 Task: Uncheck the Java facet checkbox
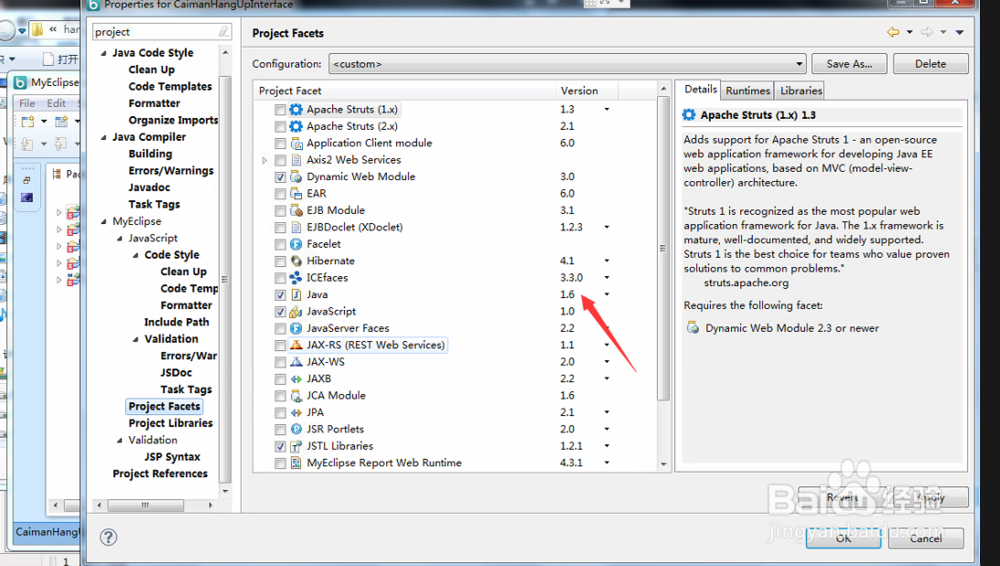tap(280, 295)
